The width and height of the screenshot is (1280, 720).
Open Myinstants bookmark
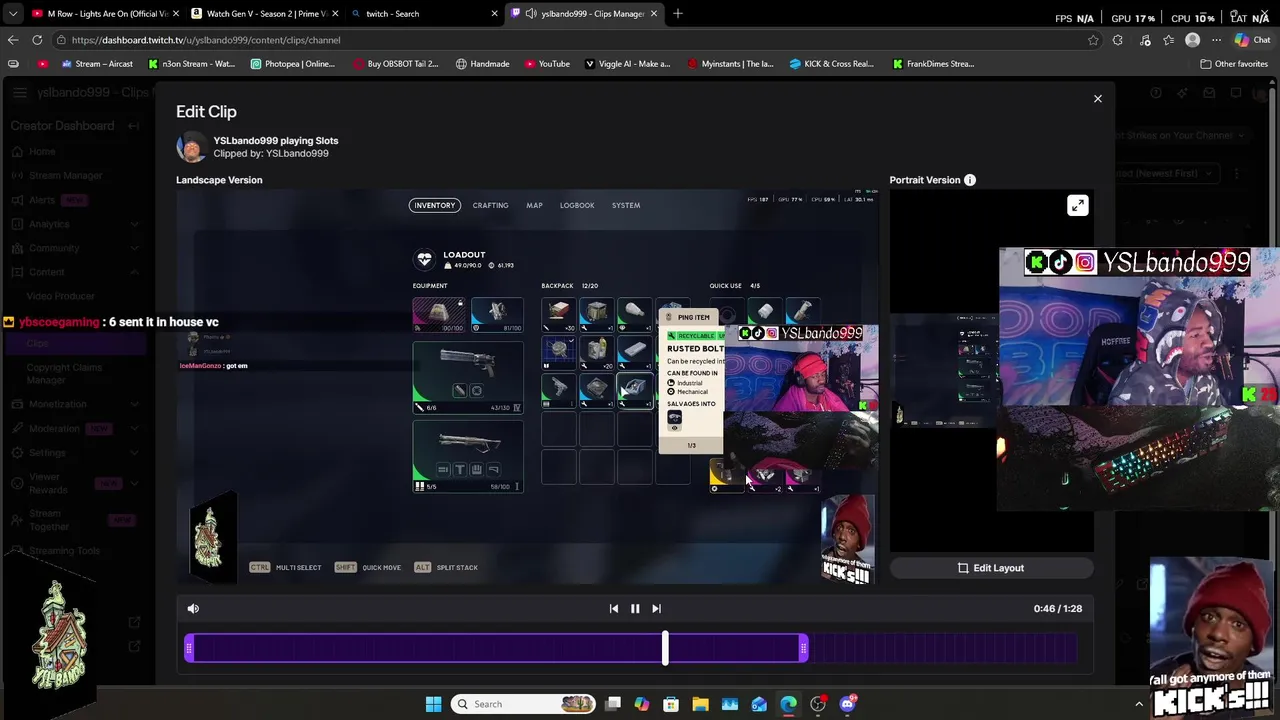pyautogui.click(x=729, y=63)
